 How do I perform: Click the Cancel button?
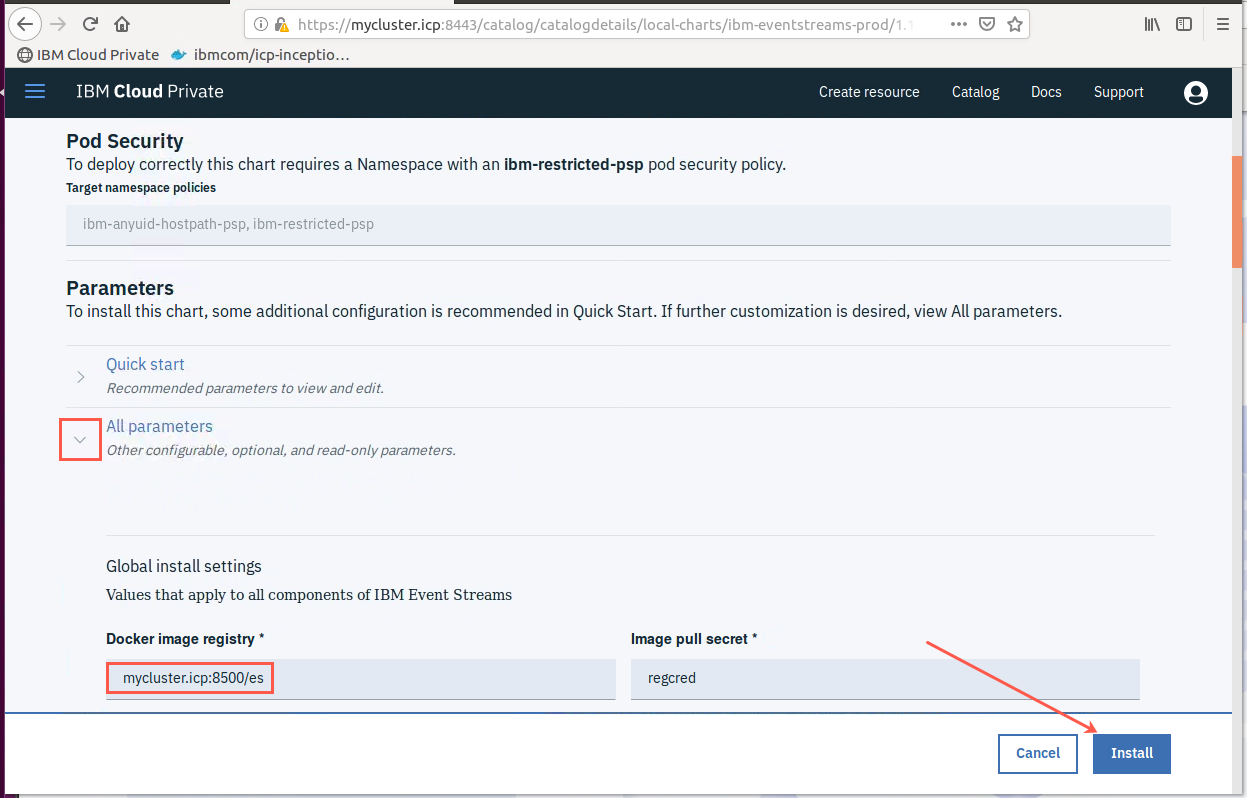[1038, 754]
